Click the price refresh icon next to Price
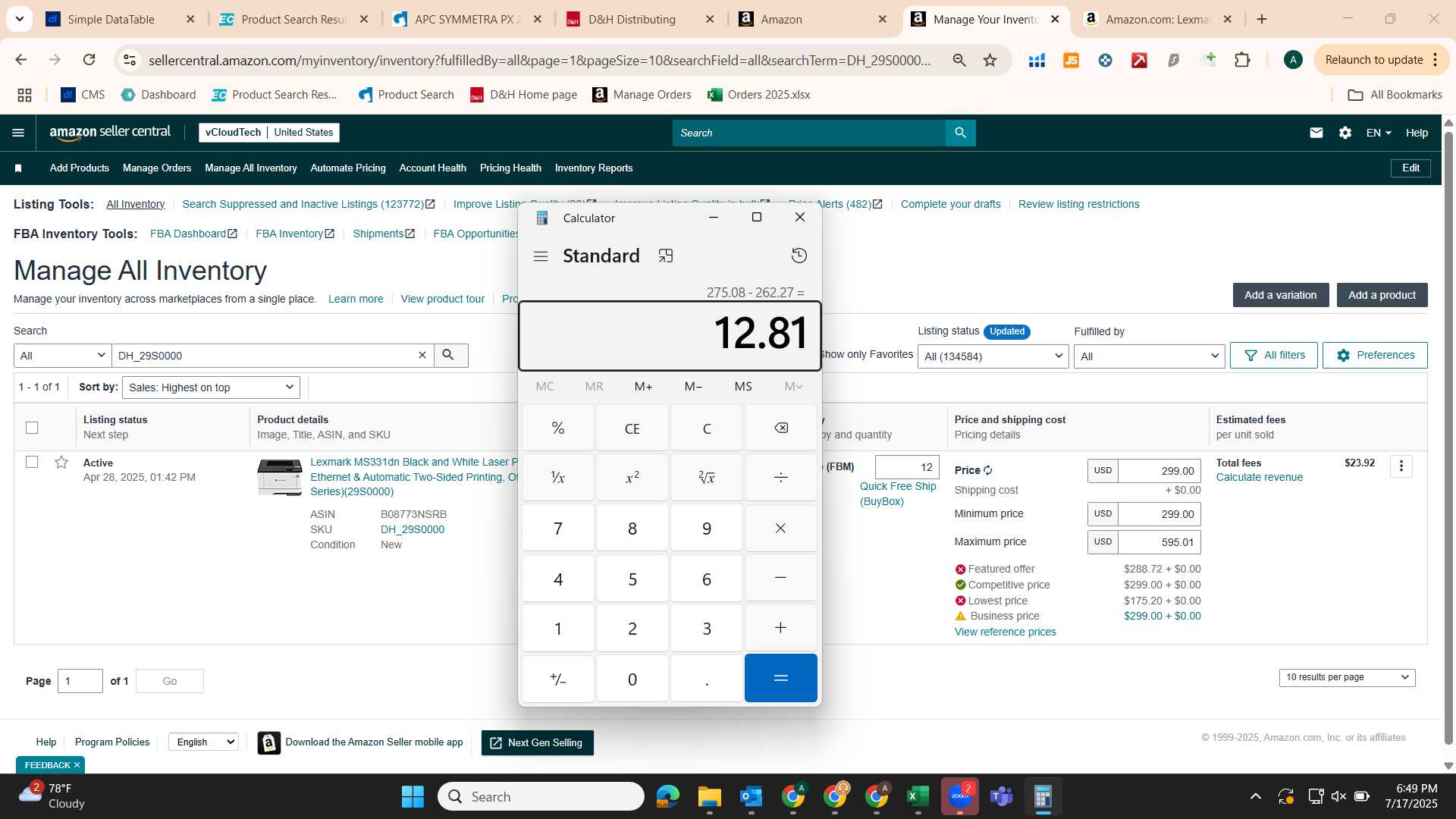This screenshot has width=1456, height=819. [988, 470]
